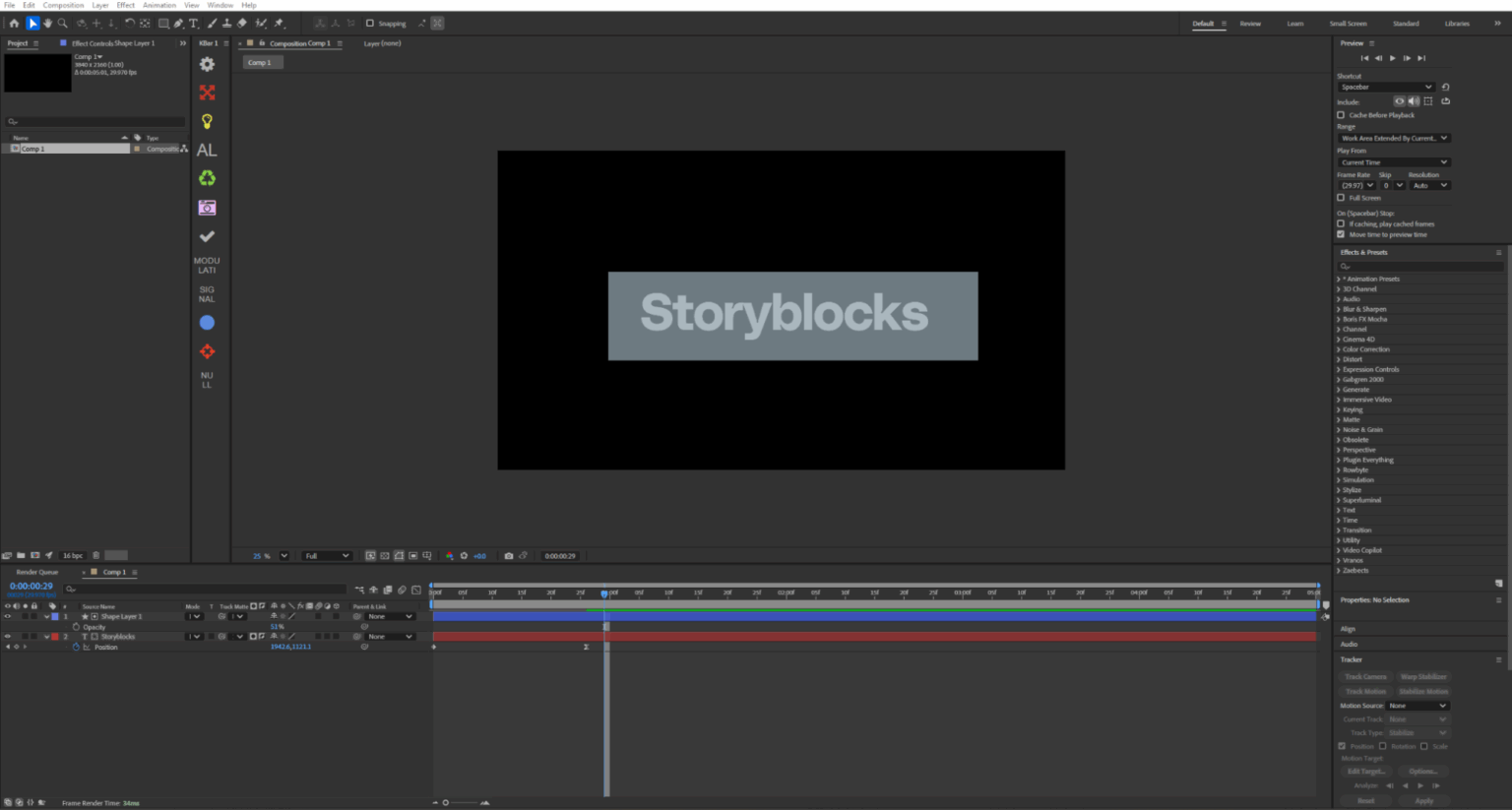The height and width of the screenshot is (810, 1512).
Task: Click the yellow lightbulb KBar button
Action: (x=207, y=121)
